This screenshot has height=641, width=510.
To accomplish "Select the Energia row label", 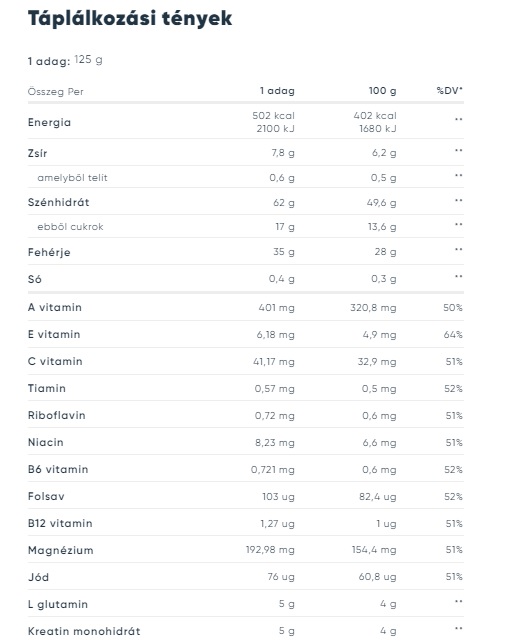I will point(49,122).
